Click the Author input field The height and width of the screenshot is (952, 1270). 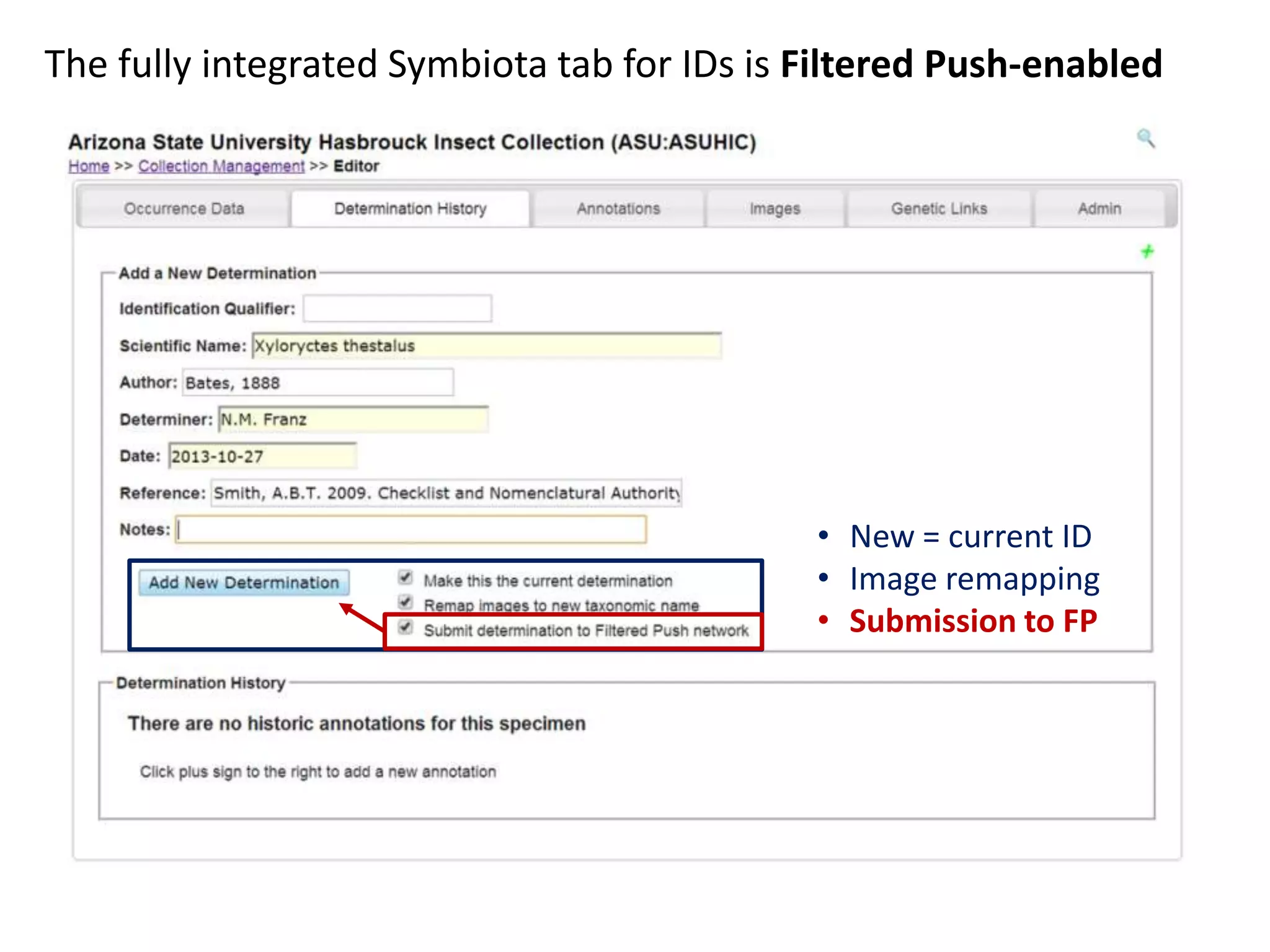click(x=318, y=382)
